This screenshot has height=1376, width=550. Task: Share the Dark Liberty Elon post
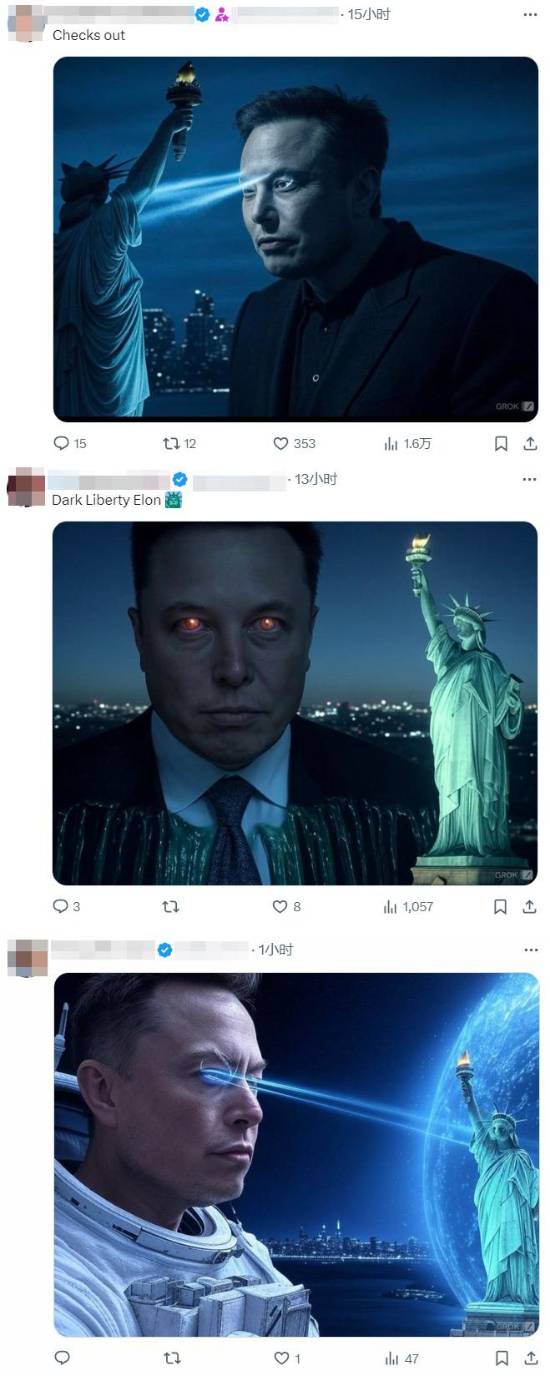[x=530, y=906]
